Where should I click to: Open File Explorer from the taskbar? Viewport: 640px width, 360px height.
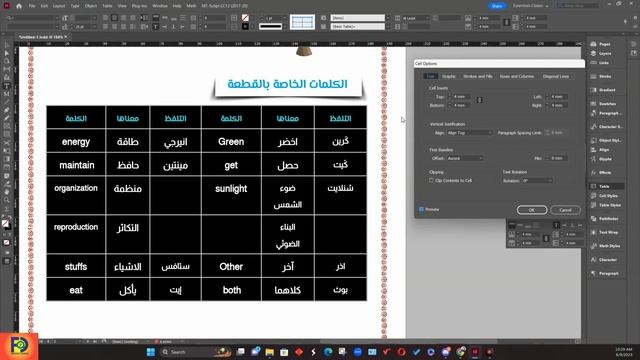point(270,352)
